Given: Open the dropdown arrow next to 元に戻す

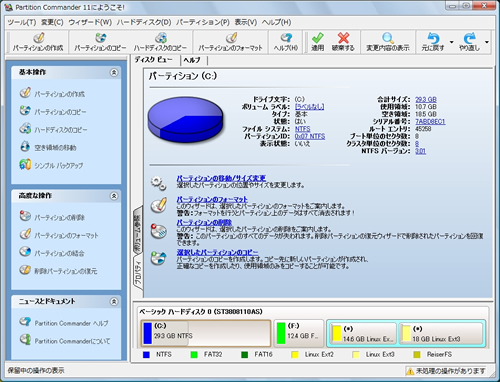Looking at the screenshot, I should click(x=452, y=42).
